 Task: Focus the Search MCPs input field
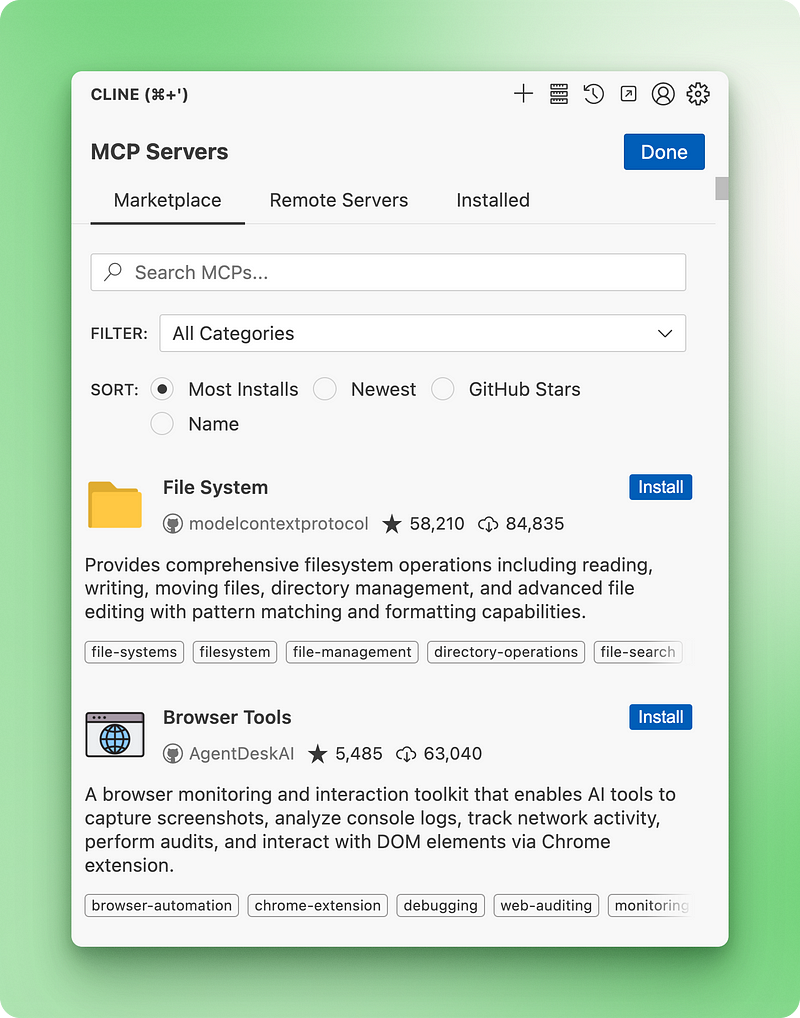point(388,272)
